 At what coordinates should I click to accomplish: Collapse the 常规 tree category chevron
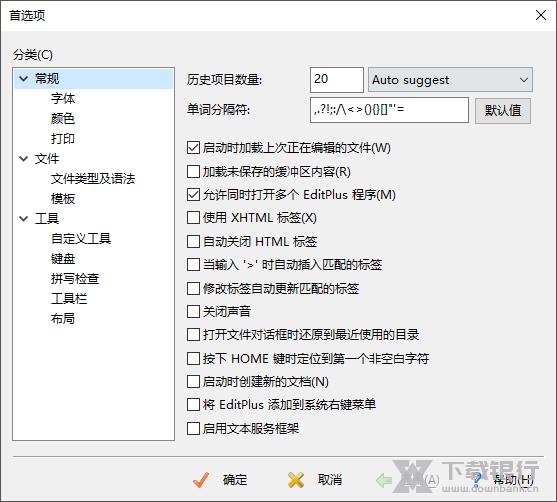tap(23, 79)
